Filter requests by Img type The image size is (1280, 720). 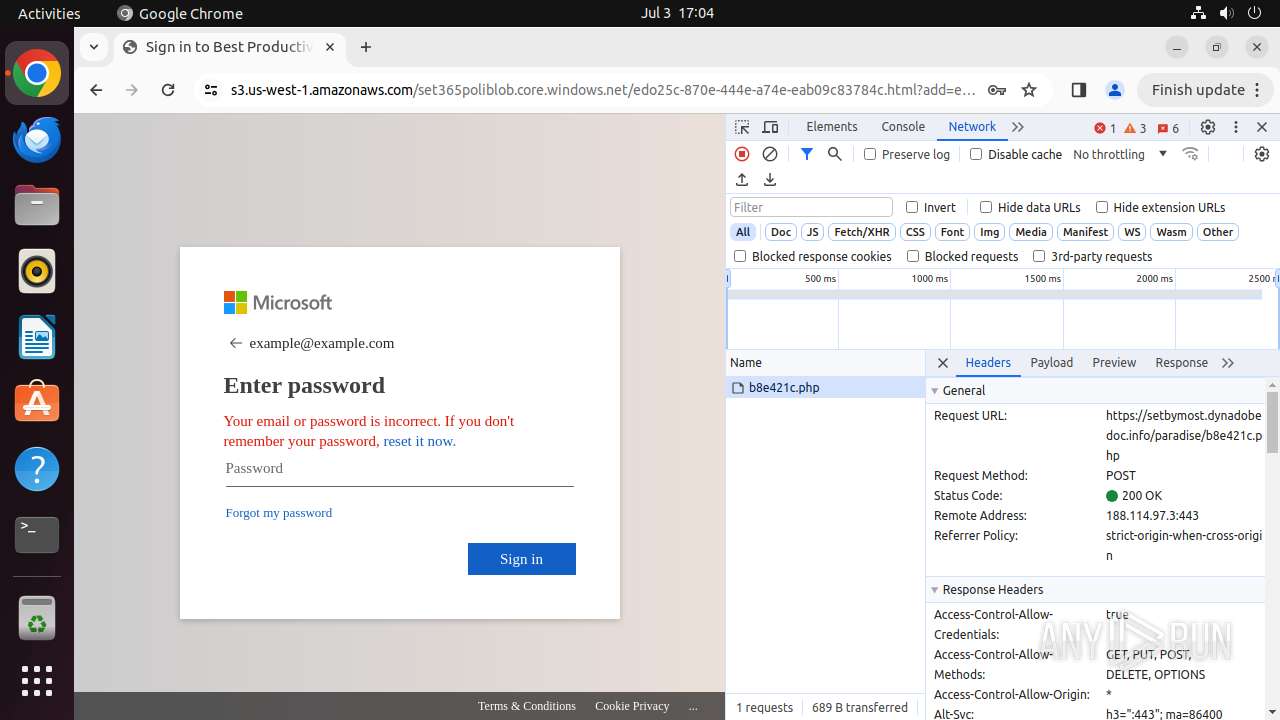(989, 232)
